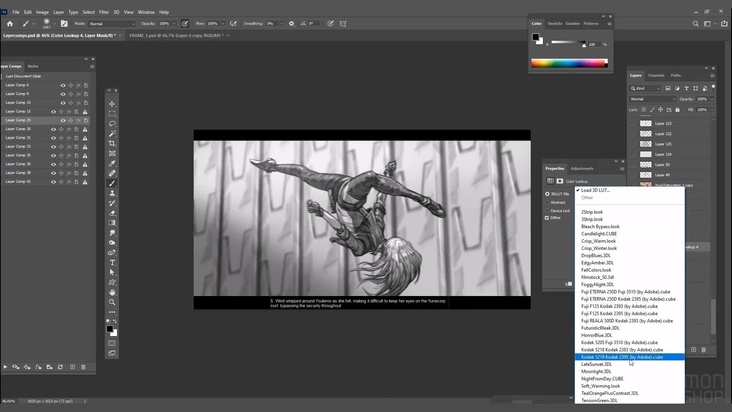Pick a color from the spectrum ramp
Screen dimensions: 732x412
(568, 64)
